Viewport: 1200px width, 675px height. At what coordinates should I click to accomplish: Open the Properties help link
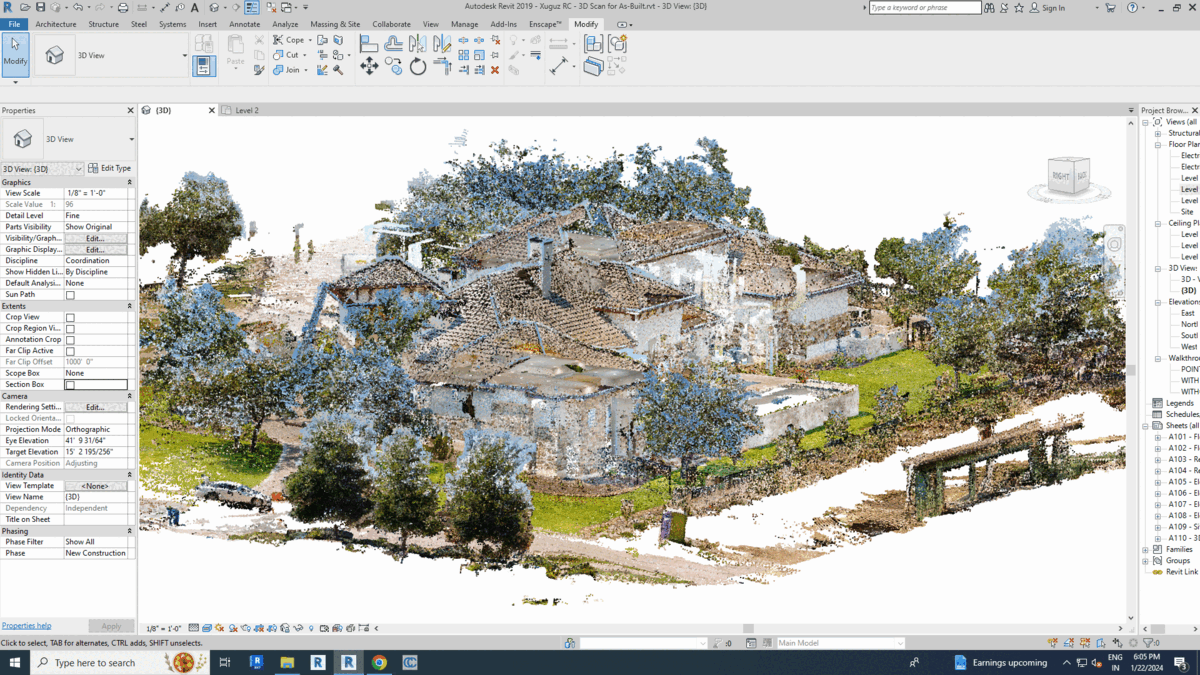tap(26, 626)
